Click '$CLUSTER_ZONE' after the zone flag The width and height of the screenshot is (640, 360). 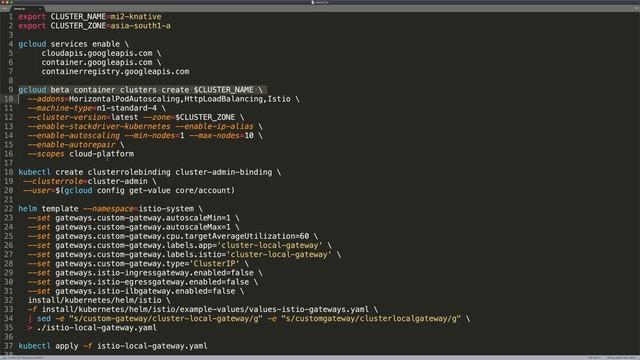pos(205,117)
